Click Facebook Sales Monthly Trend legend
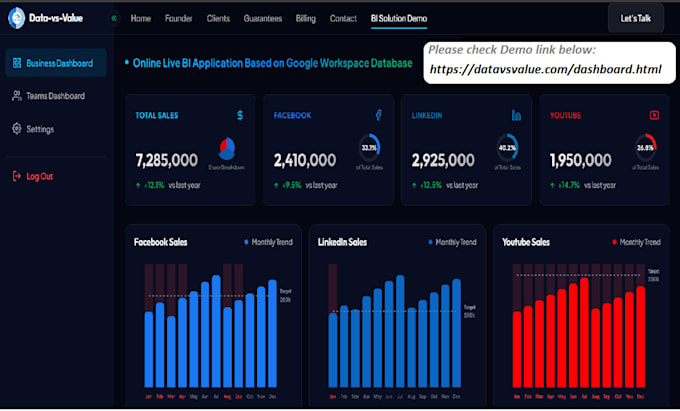This screenshot has width=680, height=411. (x=268, y=242)
